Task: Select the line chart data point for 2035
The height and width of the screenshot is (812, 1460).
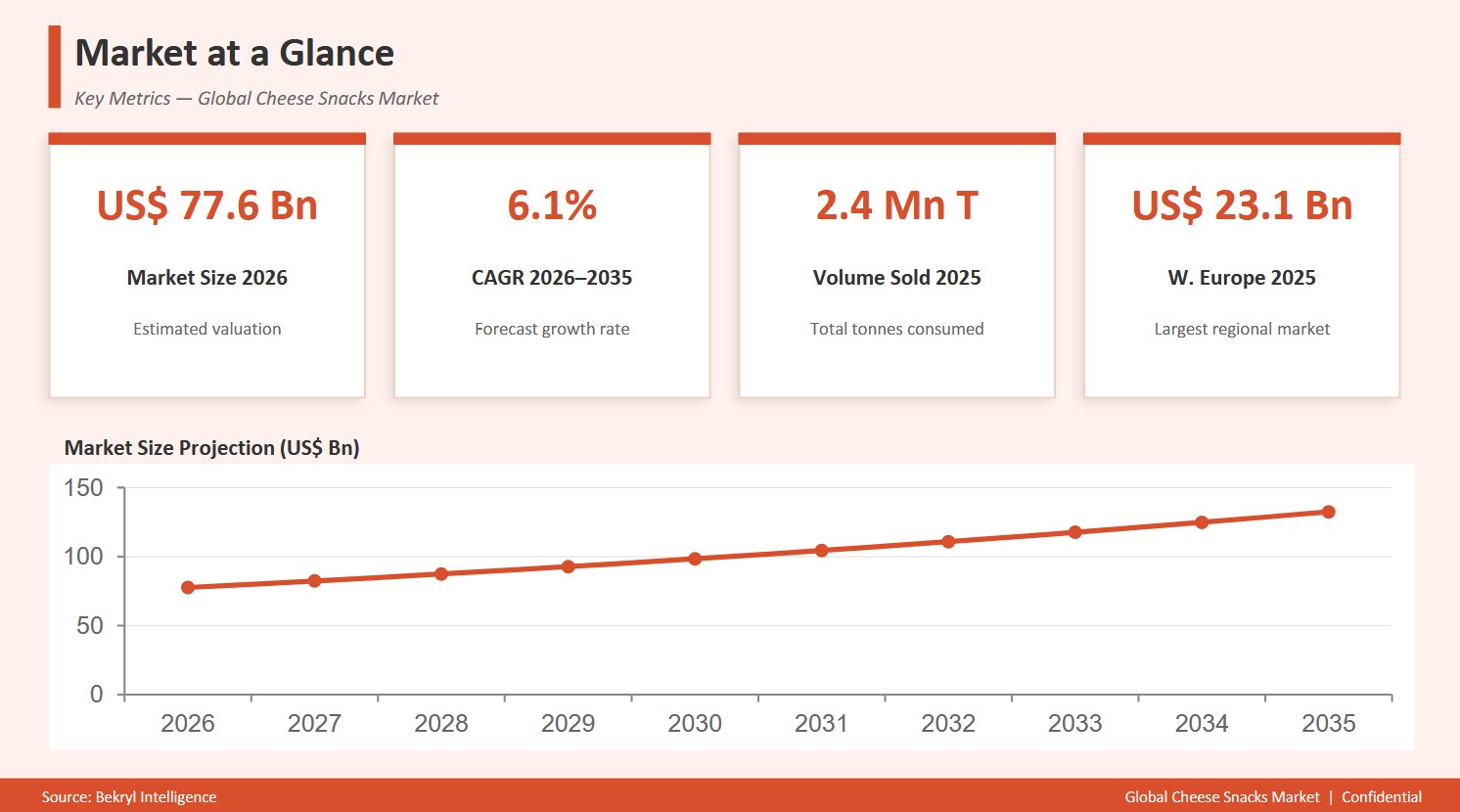Action: (1328, 512)
